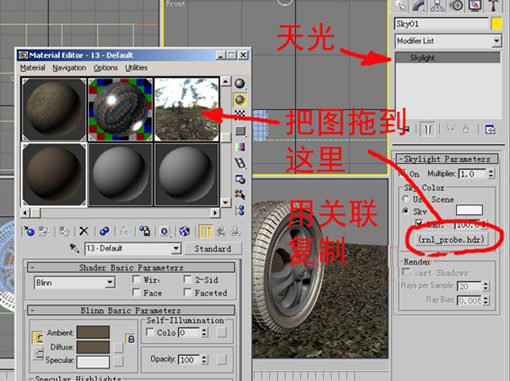Screen dimensions: 510x381
Task: Click Assign Material to Selection icon
Action: pyautogui.click(x=64, y=231)
